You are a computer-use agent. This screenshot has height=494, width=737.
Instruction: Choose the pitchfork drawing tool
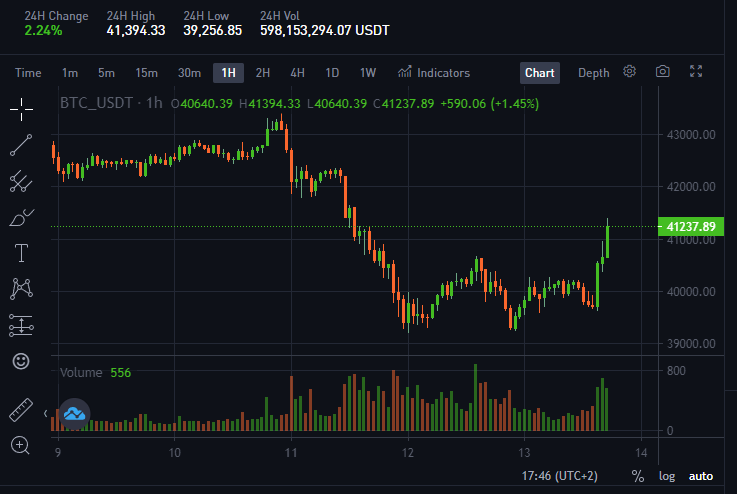[x=21, y=181]
